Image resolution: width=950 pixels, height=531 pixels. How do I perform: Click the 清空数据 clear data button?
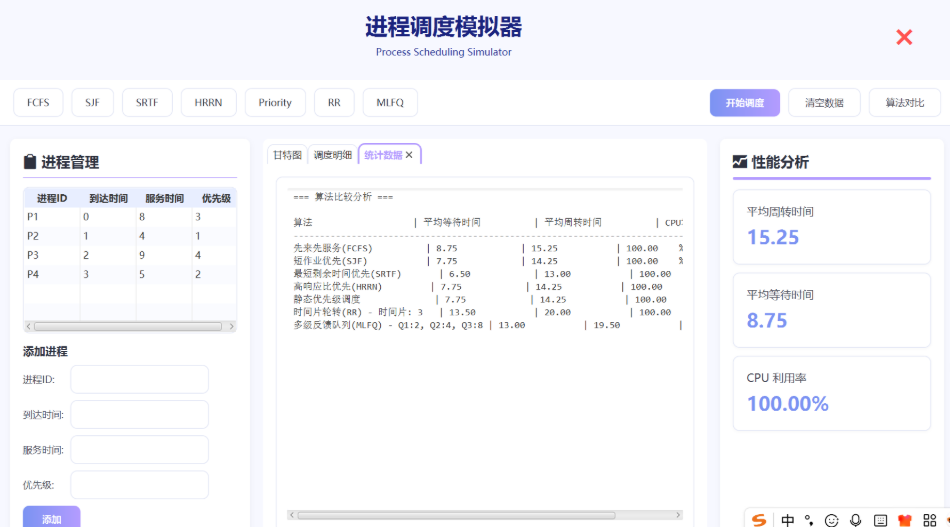pos(824,102)
